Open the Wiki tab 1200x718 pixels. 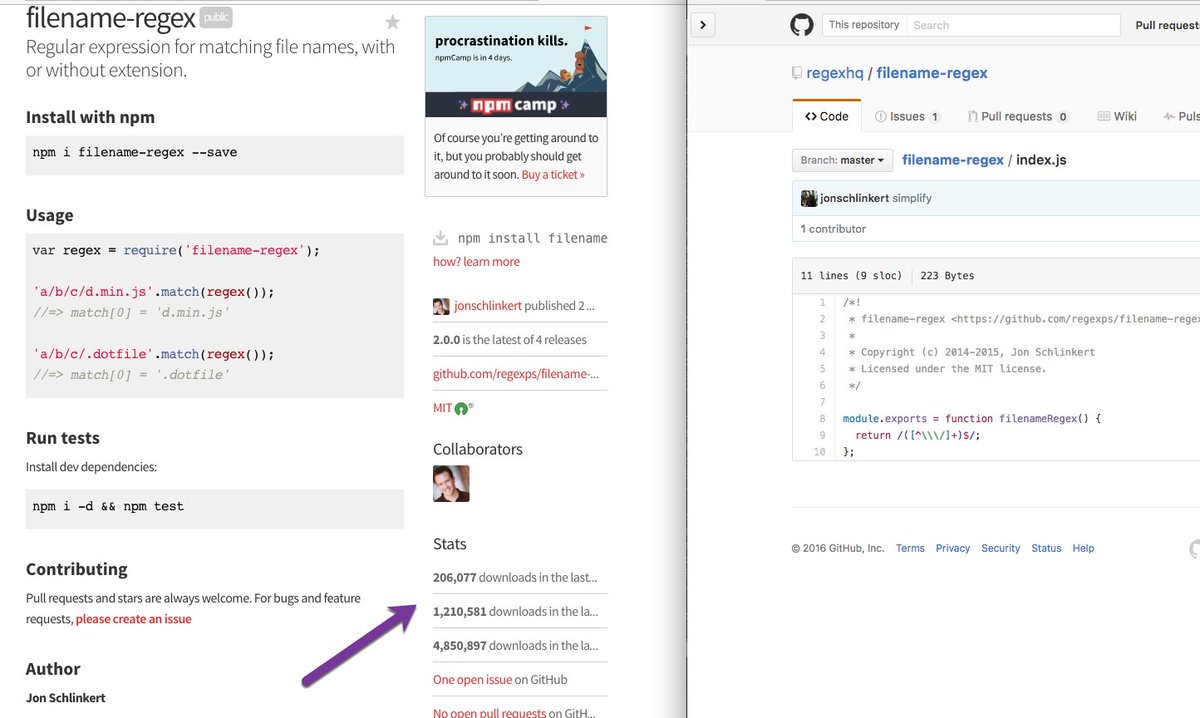1118,116
